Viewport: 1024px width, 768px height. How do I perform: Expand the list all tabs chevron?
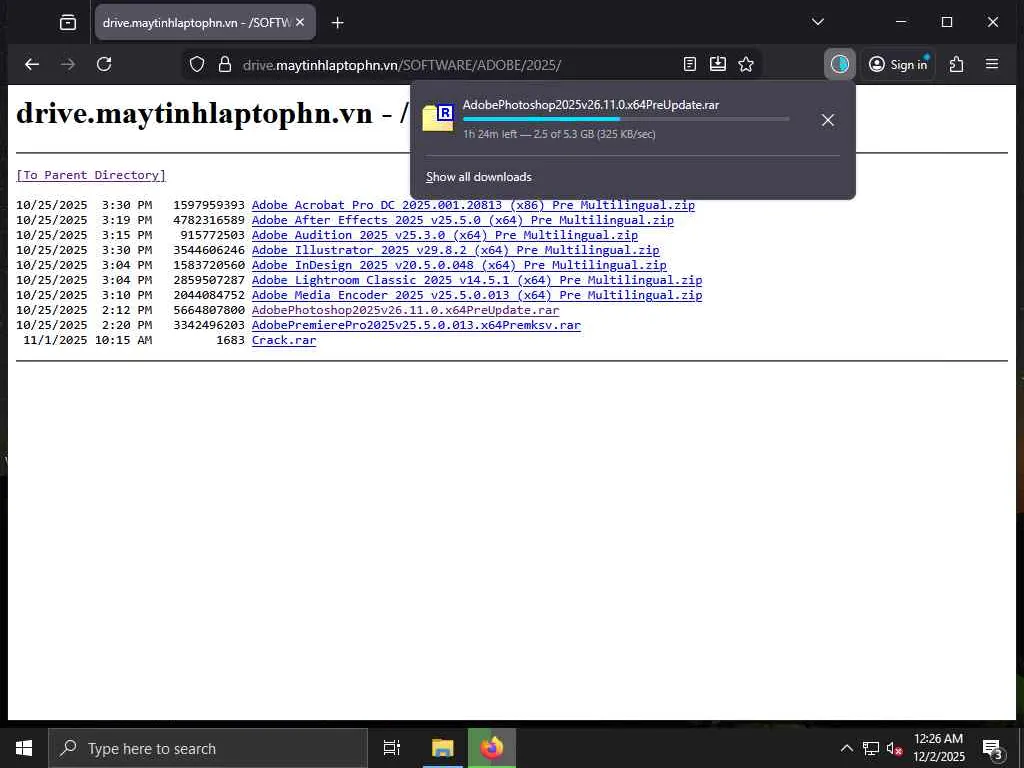coord(818,22)
